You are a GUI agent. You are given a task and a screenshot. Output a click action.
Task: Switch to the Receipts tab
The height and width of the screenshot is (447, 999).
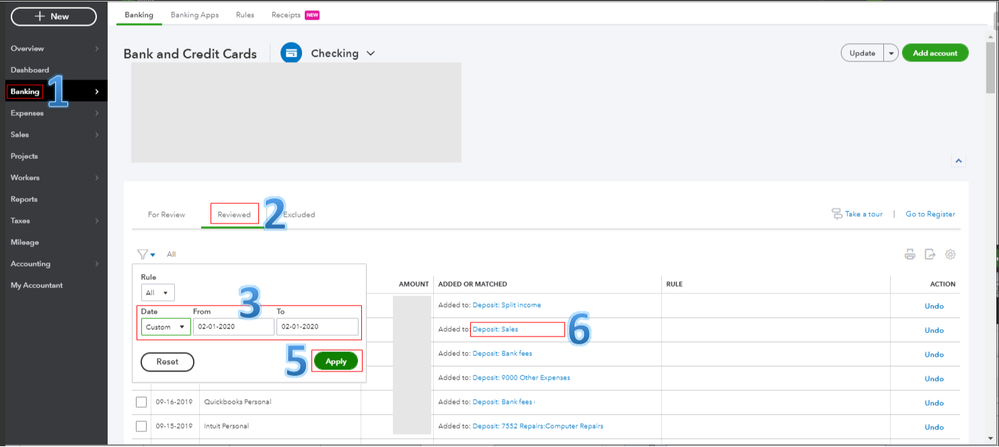coord(285,15)
